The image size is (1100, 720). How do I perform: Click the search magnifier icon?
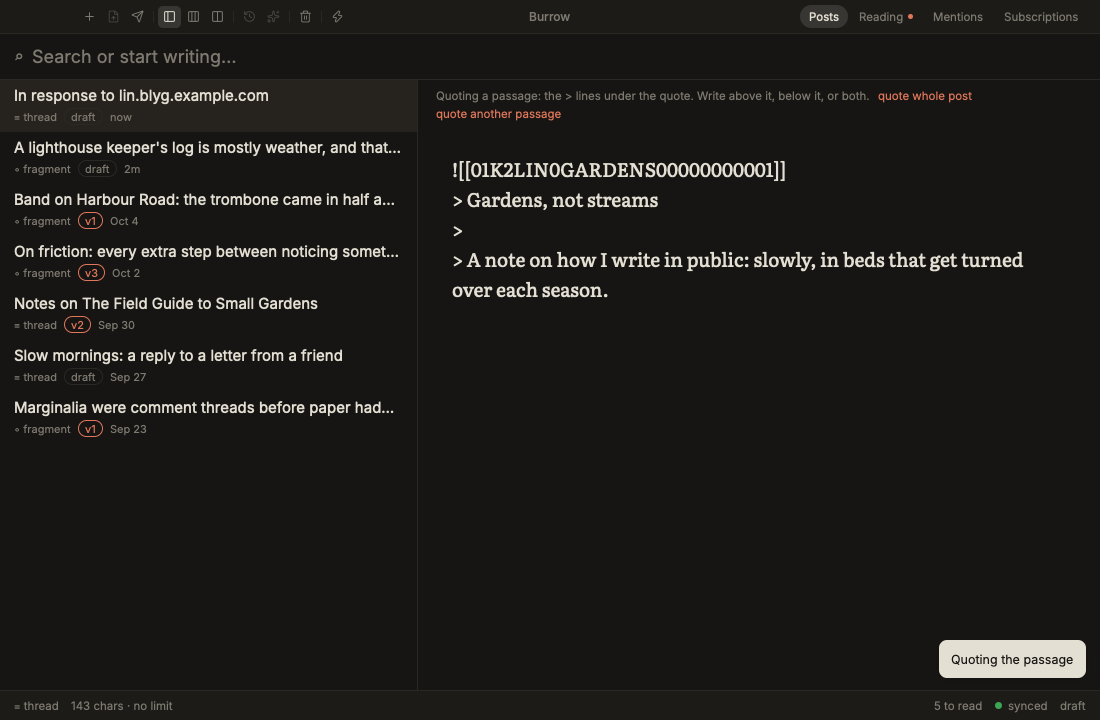coord(19,57)
